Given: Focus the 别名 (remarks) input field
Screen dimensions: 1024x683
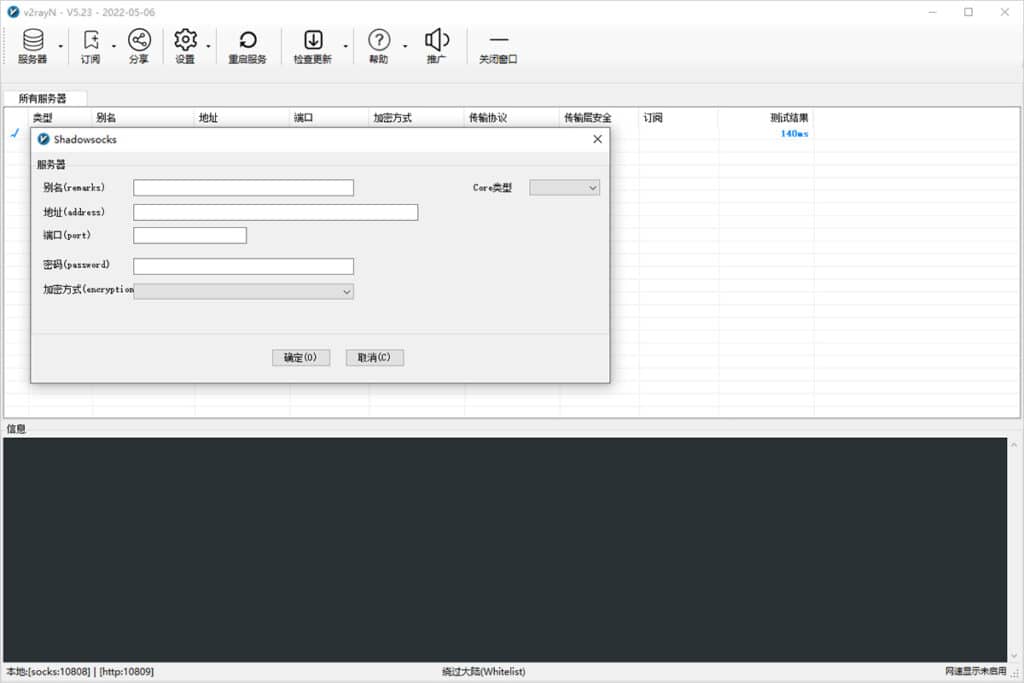Looking at the screenshot, I should [243, 187].
